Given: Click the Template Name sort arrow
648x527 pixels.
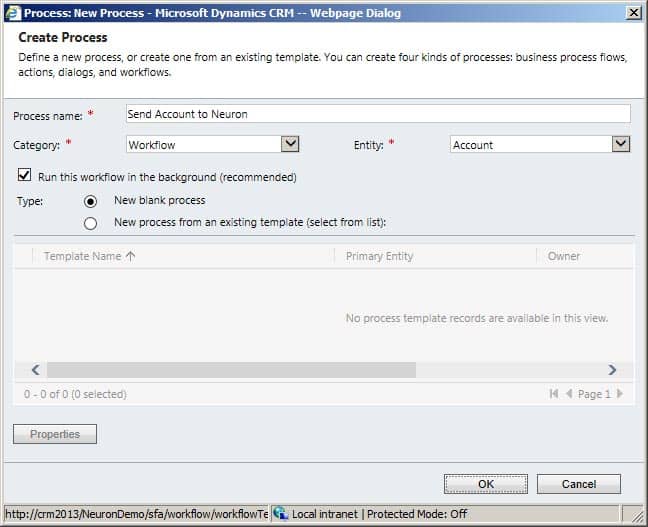Looking at the screenshot, I should (x=131, y=256).
